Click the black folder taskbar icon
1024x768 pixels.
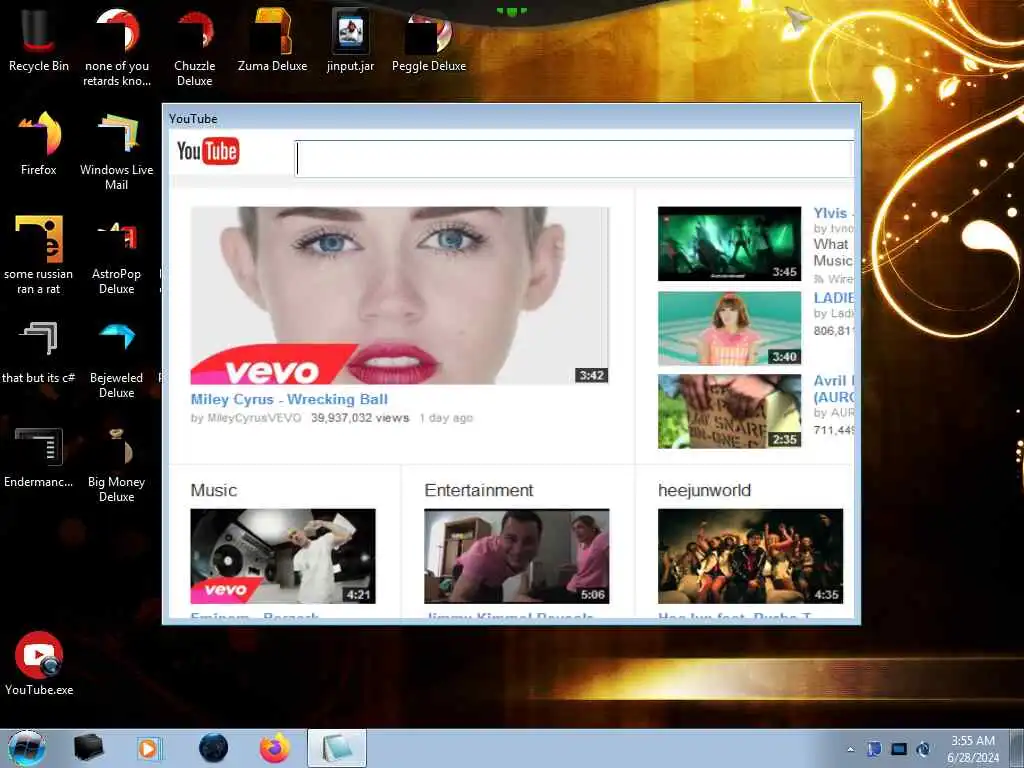tap(88, 748)
